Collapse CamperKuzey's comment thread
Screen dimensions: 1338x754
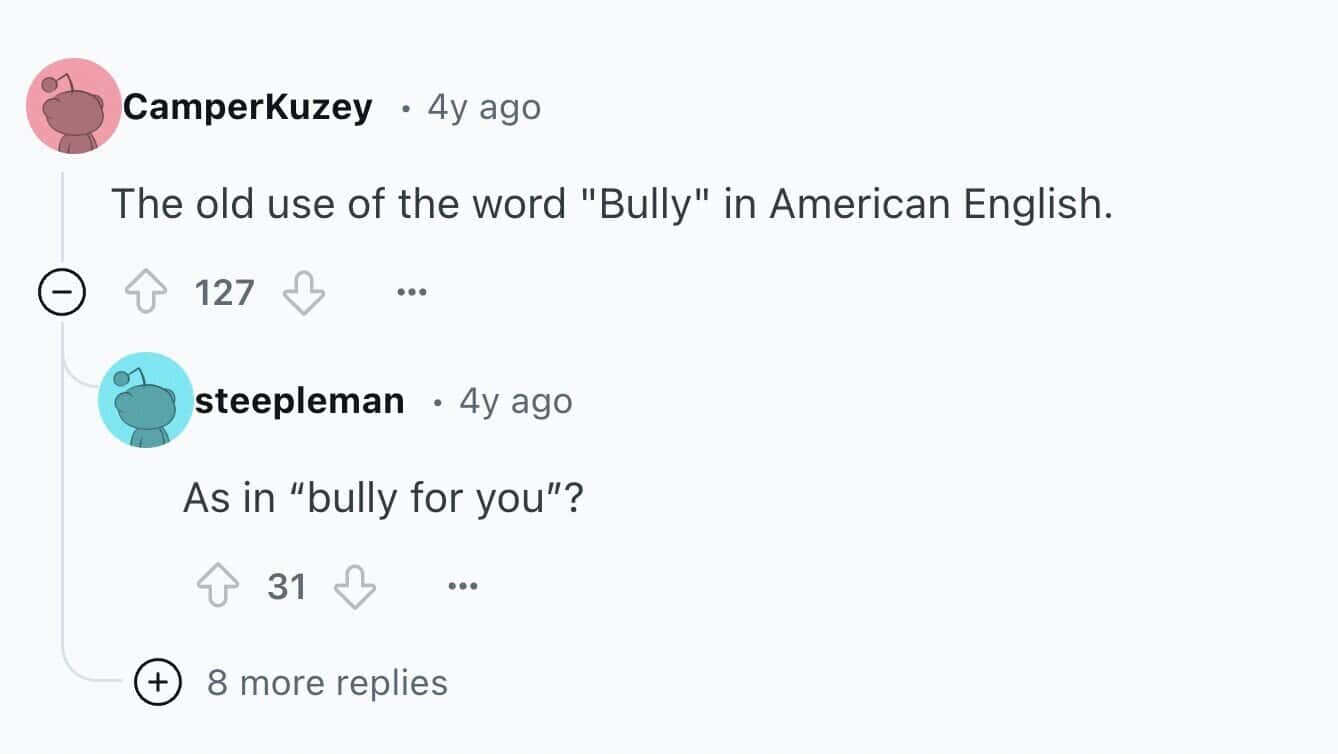59,294
